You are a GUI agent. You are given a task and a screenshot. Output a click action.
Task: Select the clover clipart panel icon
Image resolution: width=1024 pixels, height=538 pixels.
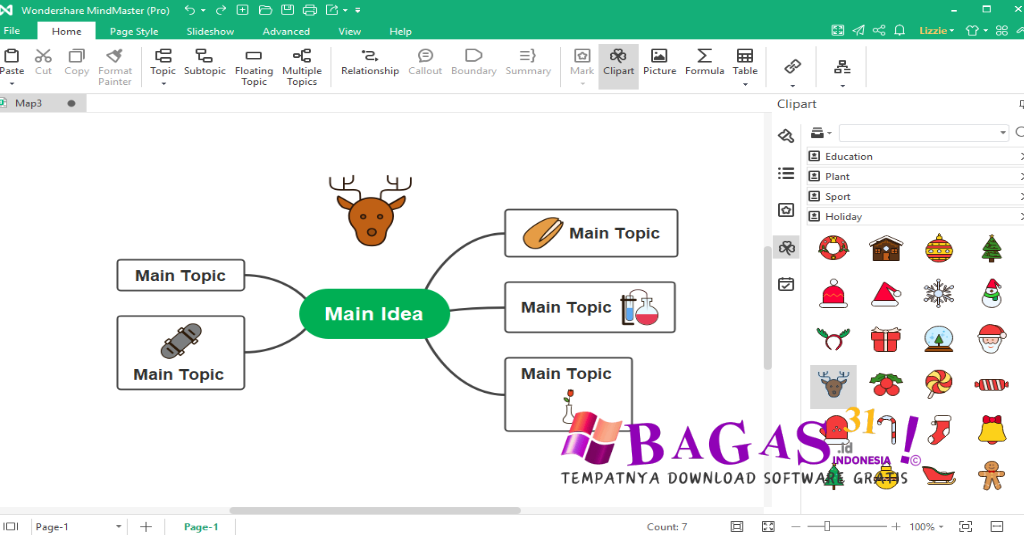pos(786,247)
